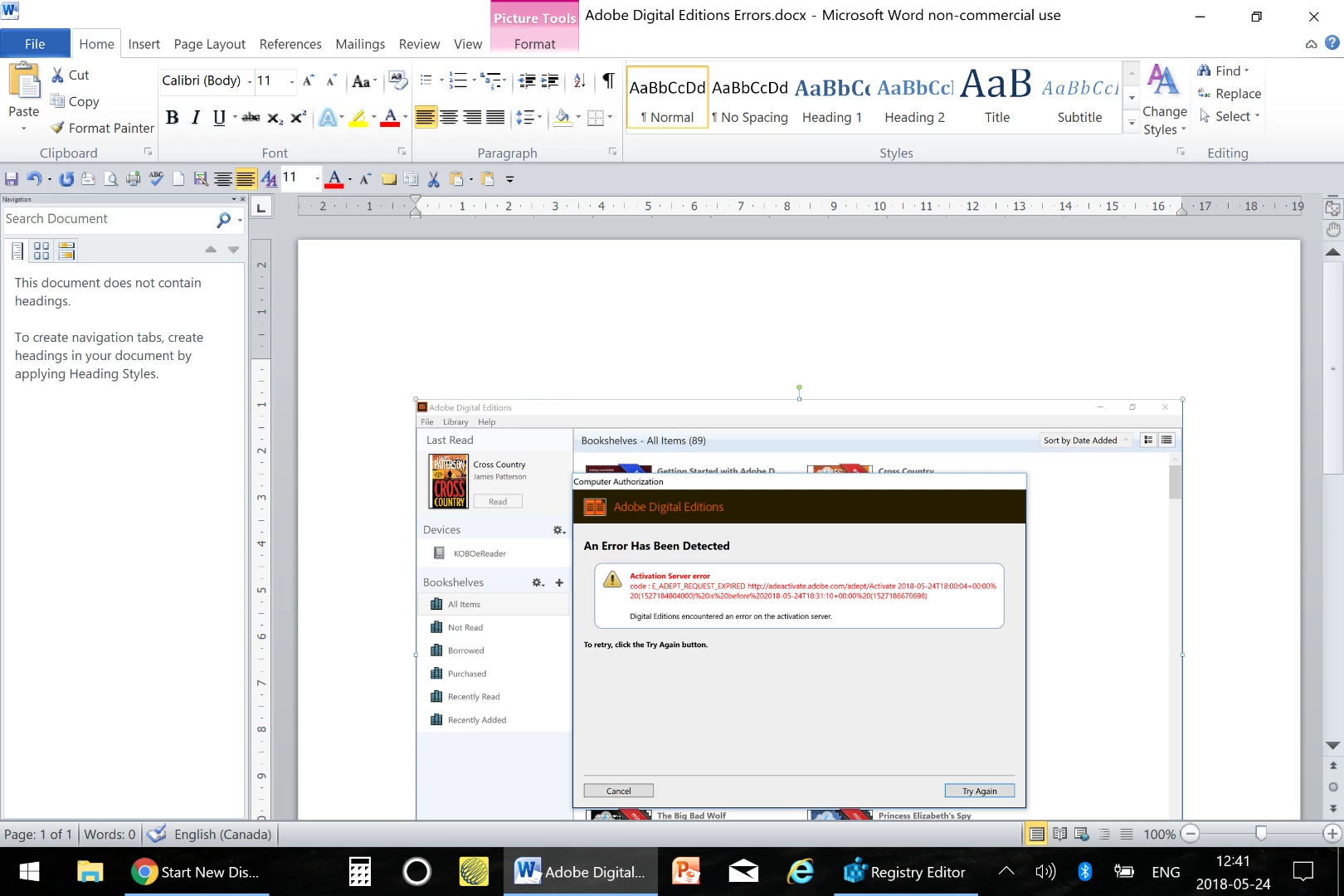Toggle Italic formatting
The height and width of the screenshot is (896, 1344).
coord(196,118)
